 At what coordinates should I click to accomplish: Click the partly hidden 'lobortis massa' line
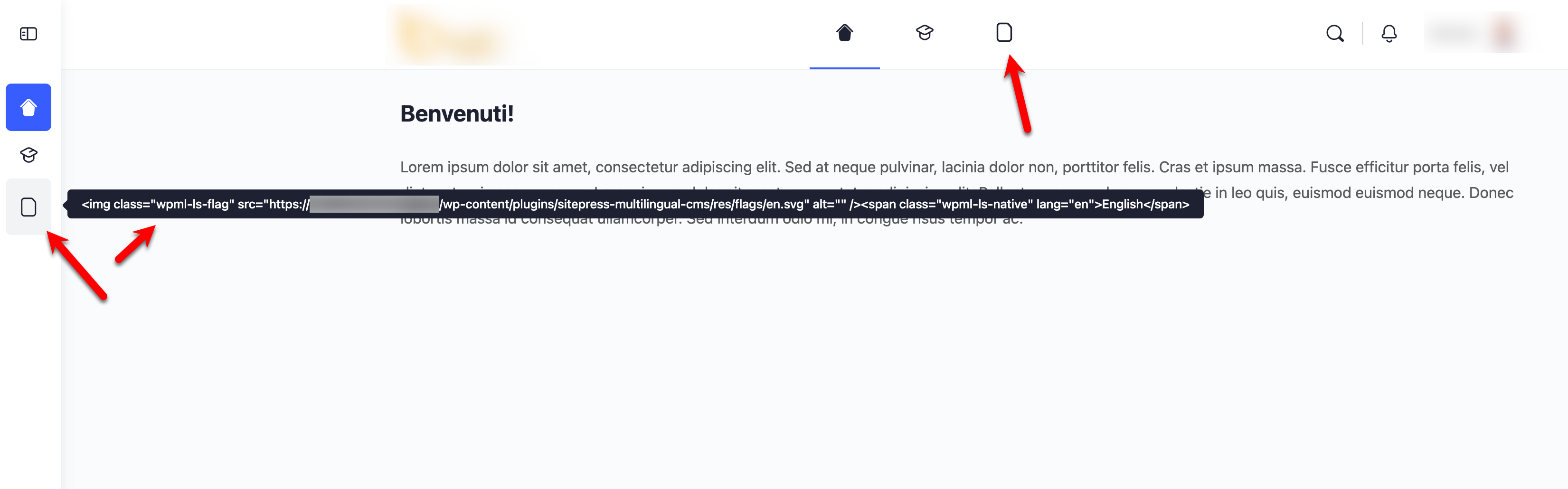click(x=711, y=221)
